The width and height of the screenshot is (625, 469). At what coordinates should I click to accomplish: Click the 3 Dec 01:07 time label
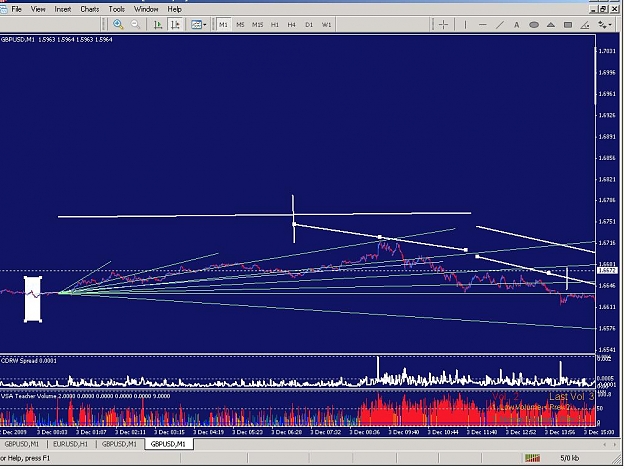[91, 432]
